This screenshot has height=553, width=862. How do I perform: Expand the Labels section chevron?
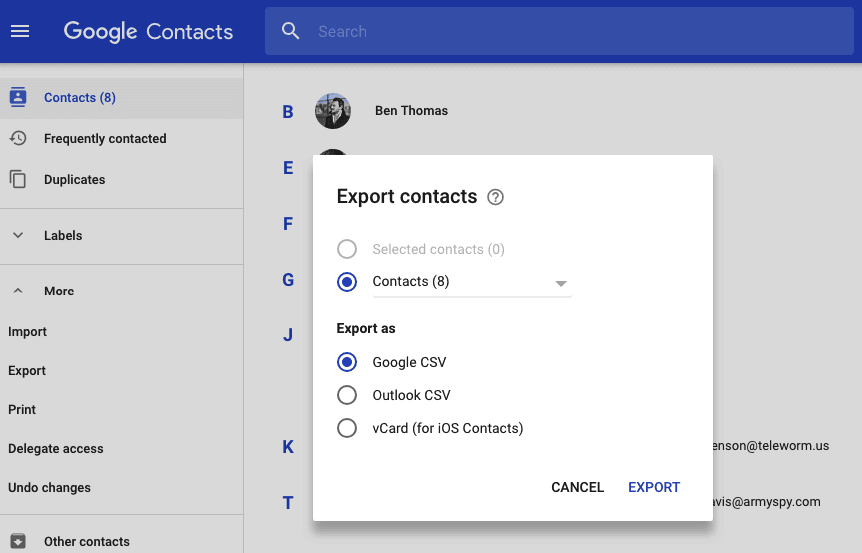coord(18,235)
